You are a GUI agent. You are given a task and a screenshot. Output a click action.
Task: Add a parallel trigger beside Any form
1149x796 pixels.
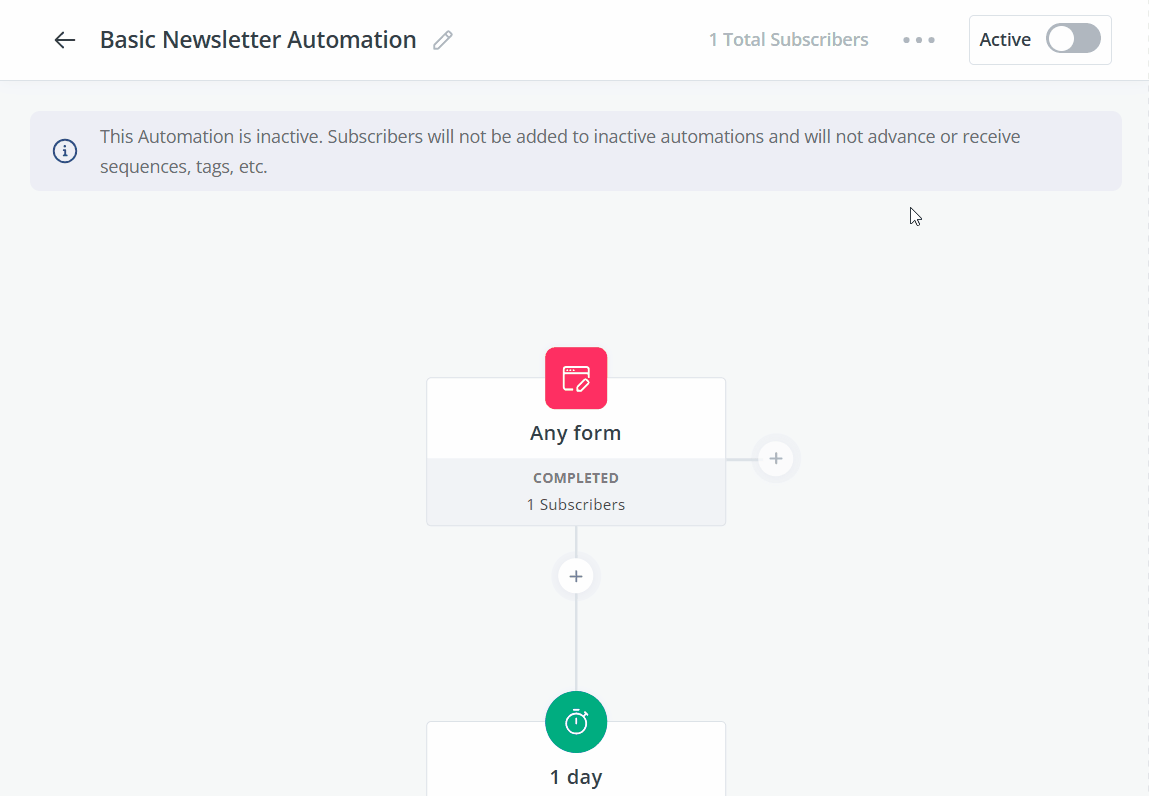tap(776, 459)
